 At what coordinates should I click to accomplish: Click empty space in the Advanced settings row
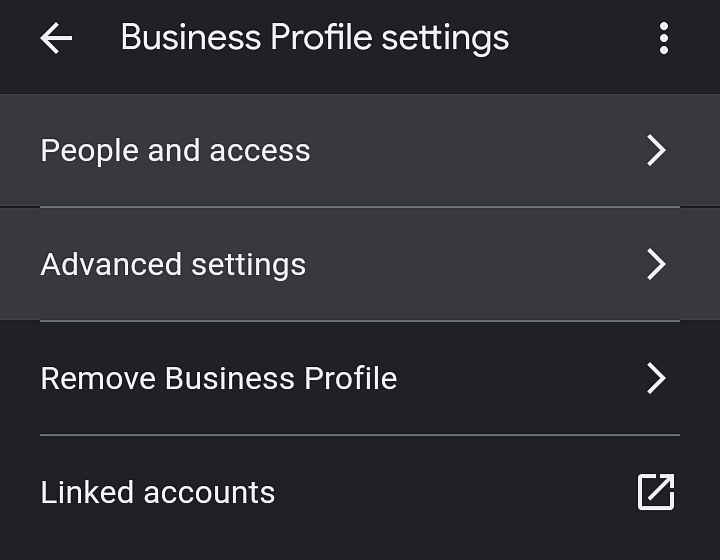pyautogui.click(x=473, y=264)
